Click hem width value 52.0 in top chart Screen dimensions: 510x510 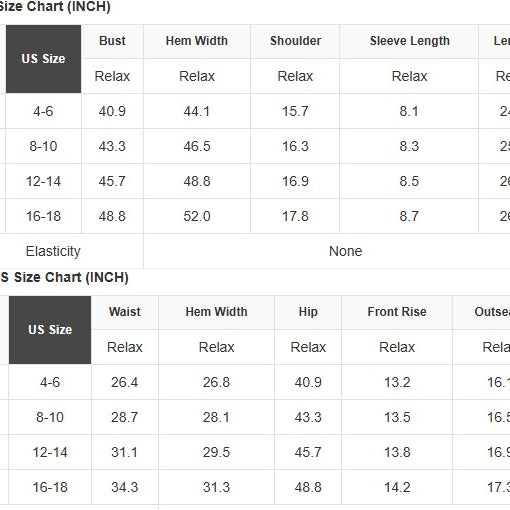tap(197, 216)
